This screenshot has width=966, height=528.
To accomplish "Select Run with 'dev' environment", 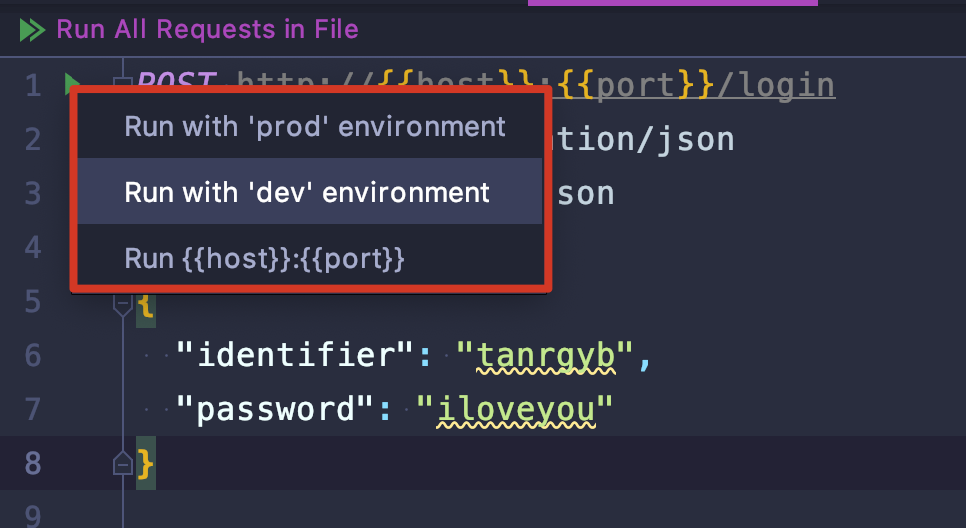I will pos(310,192).
